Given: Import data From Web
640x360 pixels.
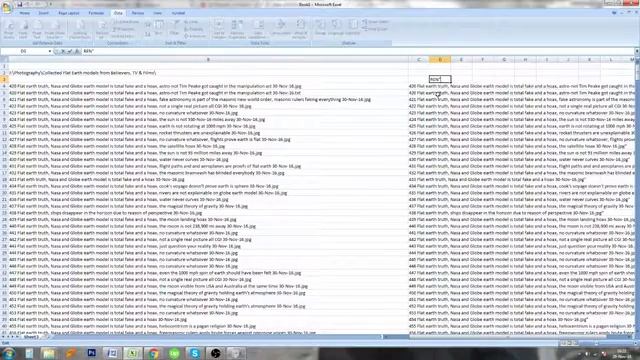Looking at the screenshot, I should 23,30.
